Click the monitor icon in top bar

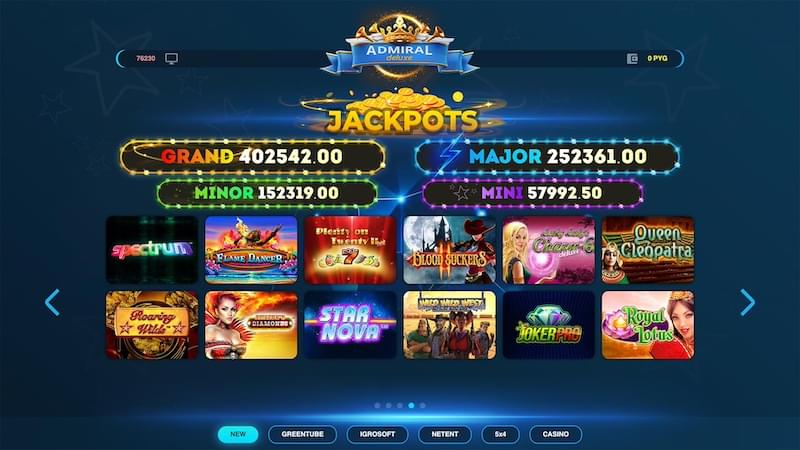tap(171, 59)
